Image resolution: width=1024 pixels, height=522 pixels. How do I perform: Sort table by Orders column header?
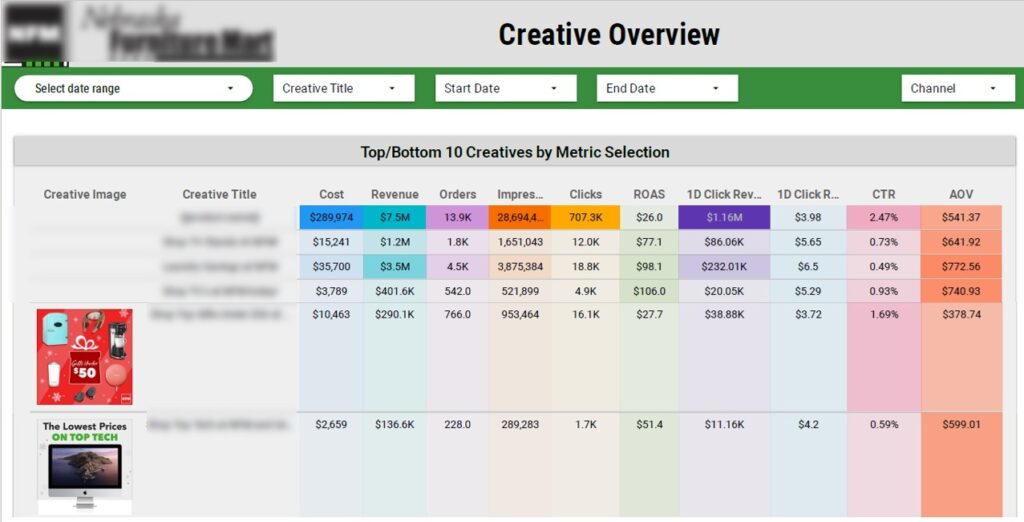457,194
